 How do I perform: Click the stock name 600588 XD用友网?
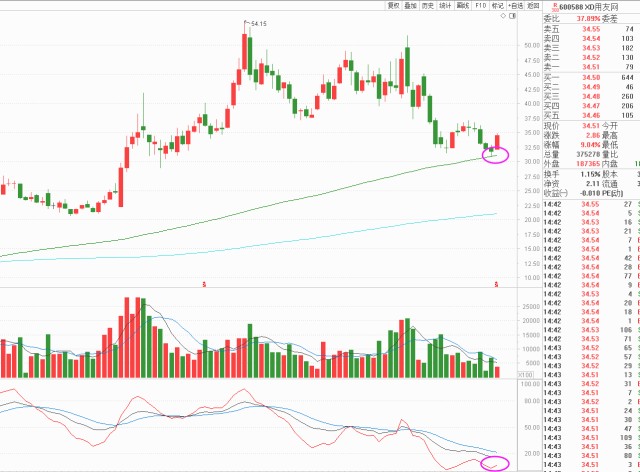click(597, 6)
